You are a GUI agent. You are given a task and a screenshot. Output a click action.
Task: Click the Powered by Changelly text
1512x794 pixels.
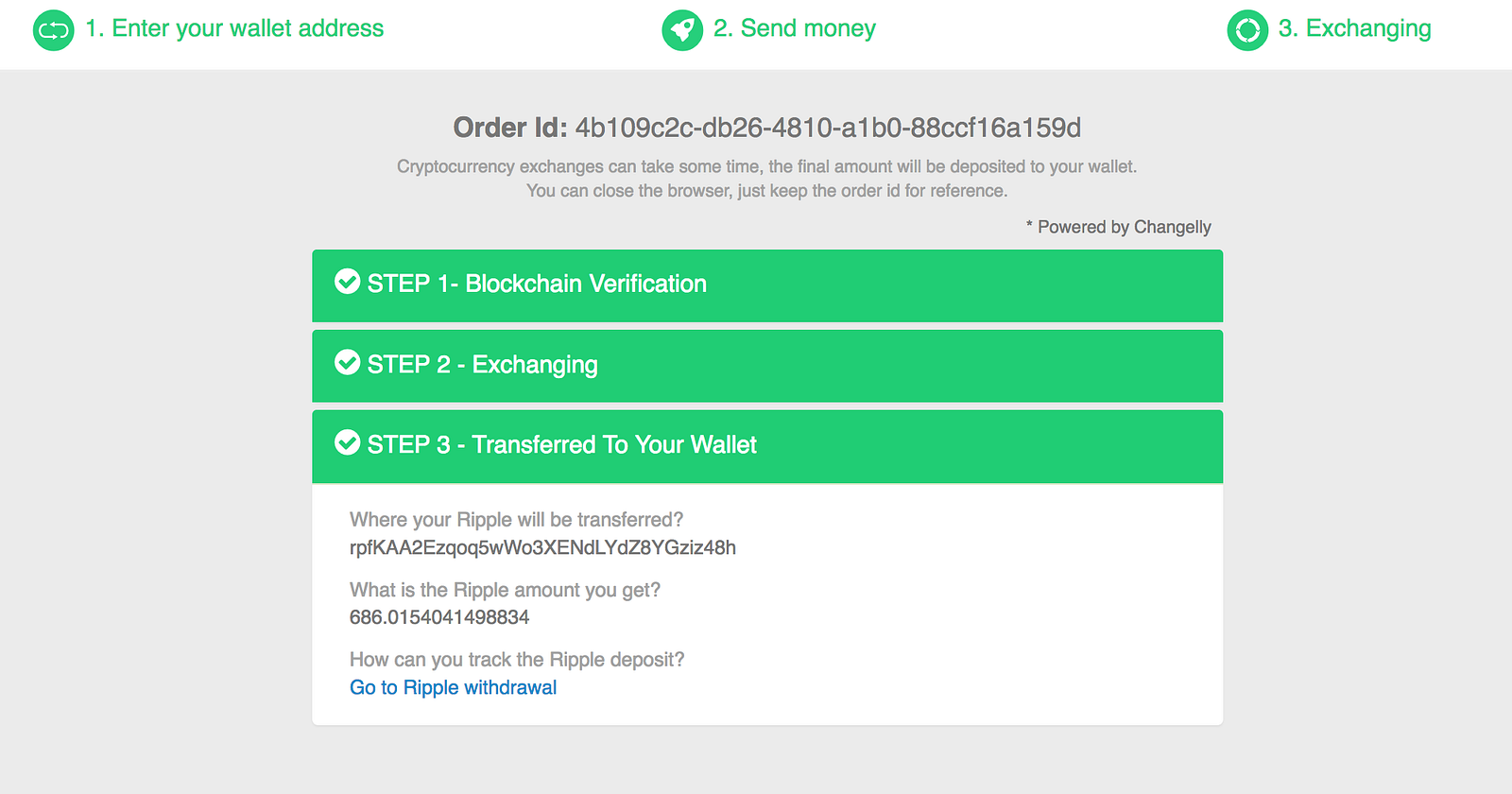(1123, 227)
